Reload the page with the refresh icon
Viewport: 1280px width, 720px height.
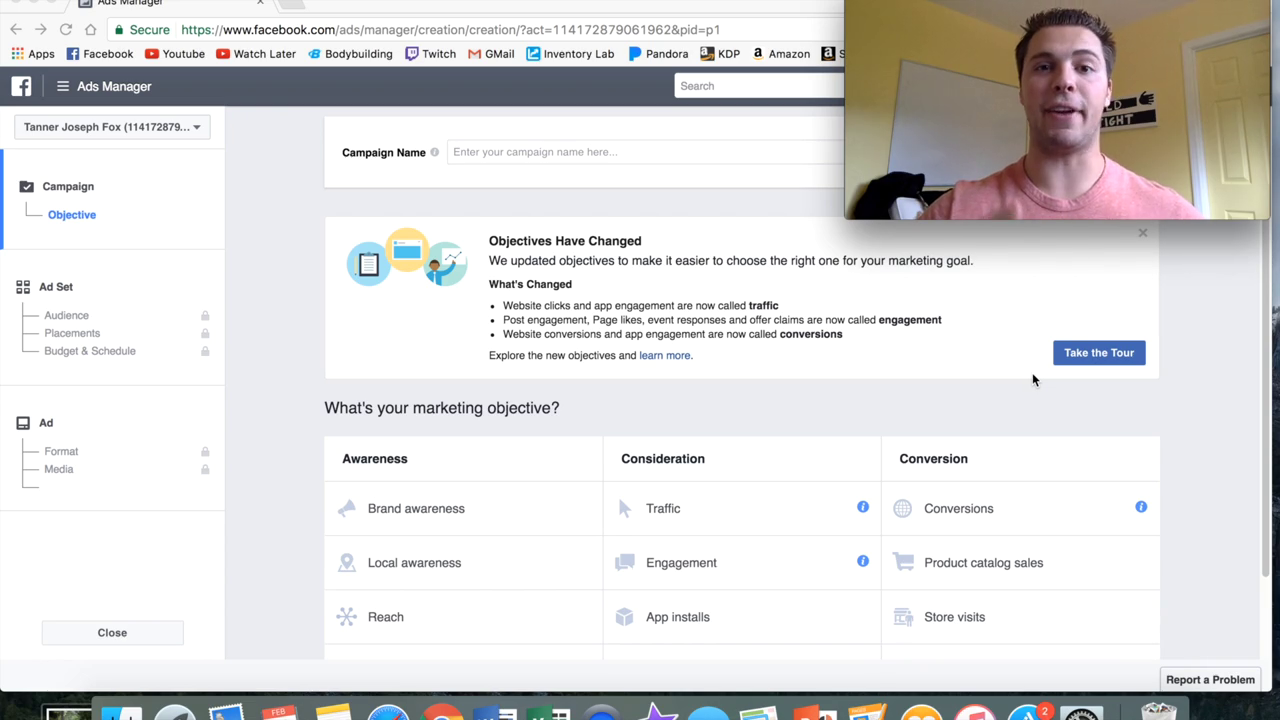(x=66, y=30)
